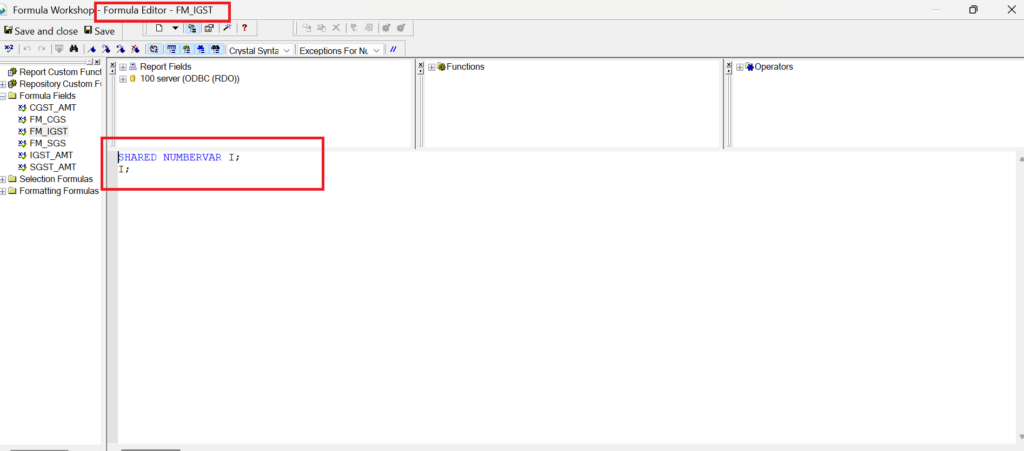Click the Undo arrow icon
1024x451 pixels.
27,49
